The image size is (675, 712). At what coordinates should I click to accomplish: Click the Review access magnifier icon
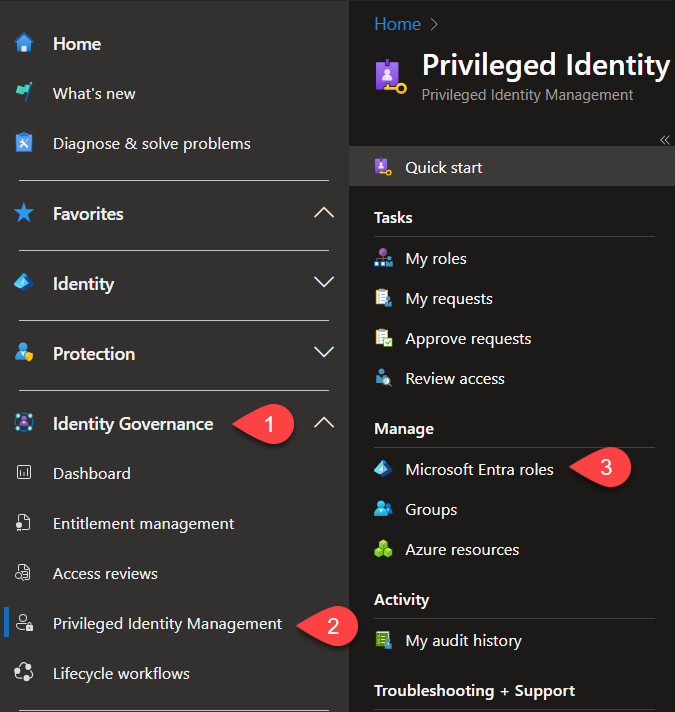click(x=384, y=378)
